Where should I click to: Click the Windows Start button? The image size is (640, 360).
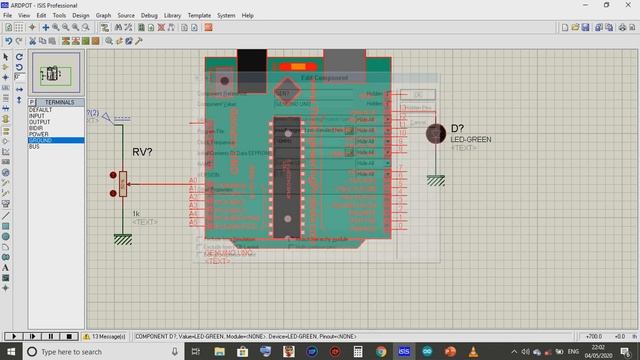coord(11,351)
